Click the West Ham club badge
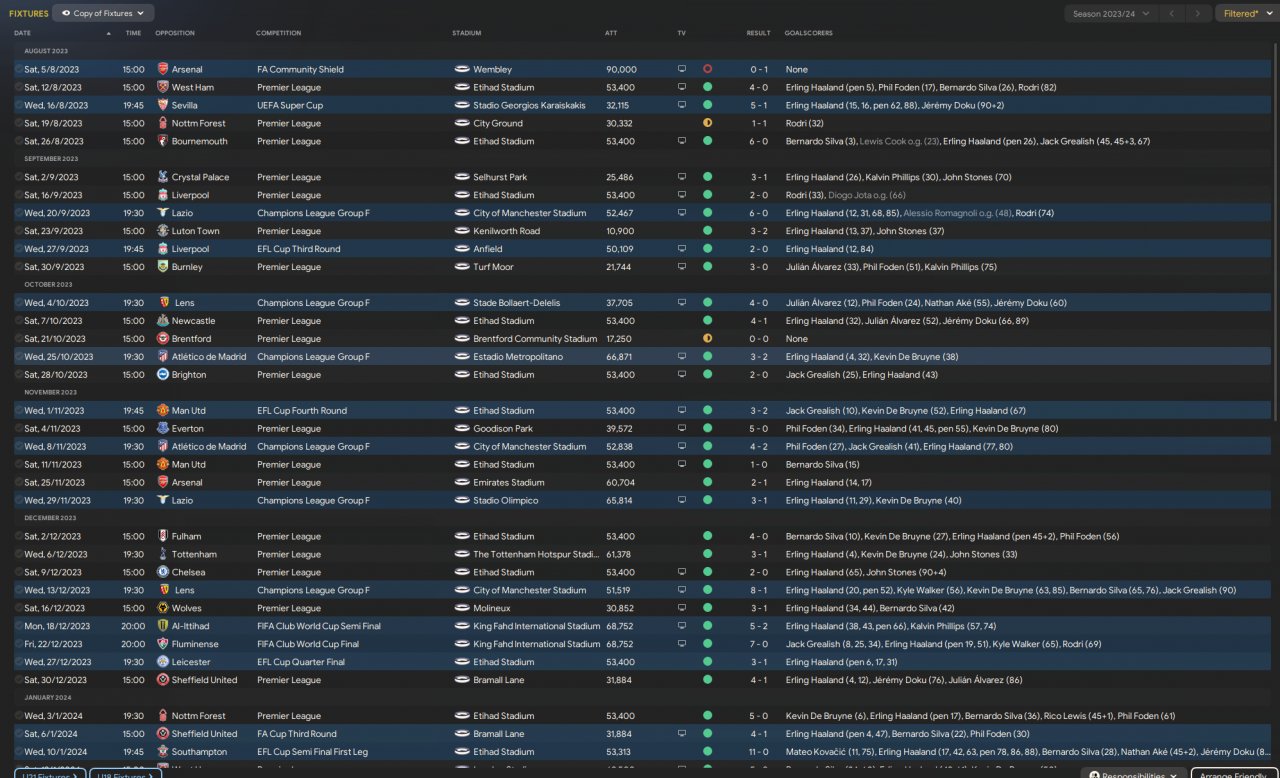 163,87
